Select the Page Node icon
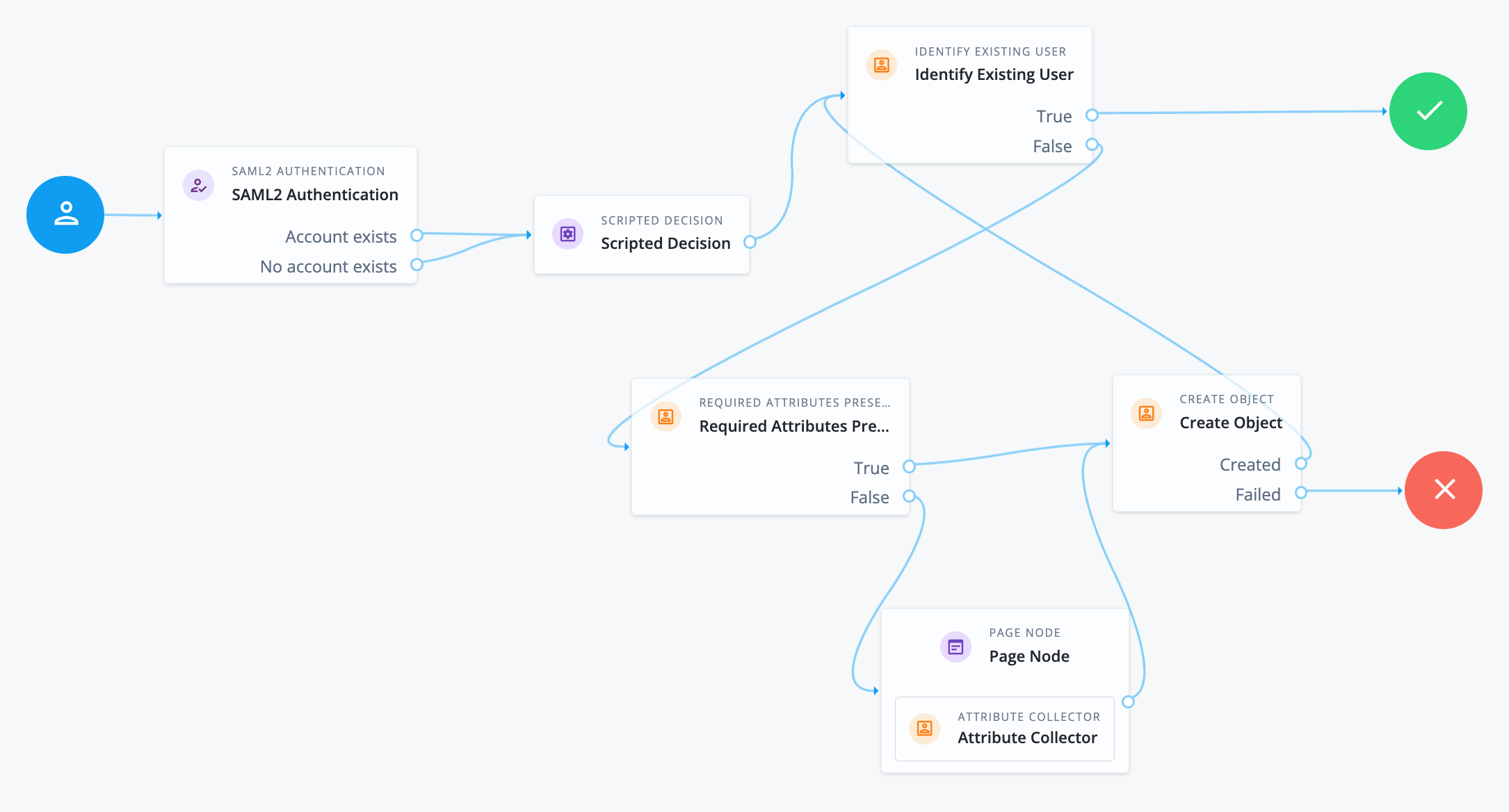Screen dimensions: 1509x812 pos(955,647)
